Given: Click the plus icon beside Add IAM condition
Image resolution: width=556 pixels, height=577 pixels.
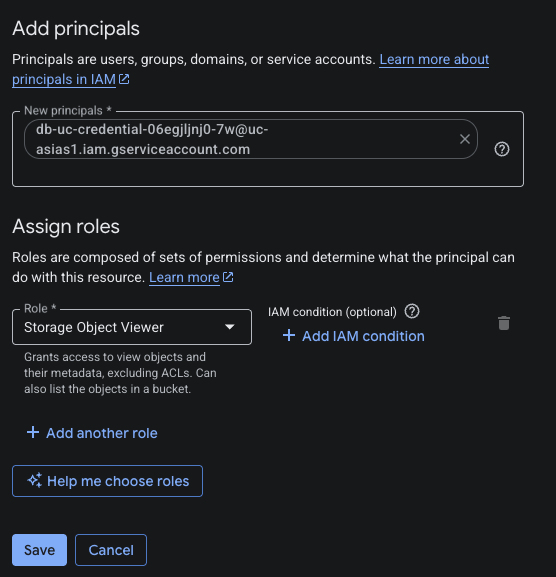Looking at the screenshot, I should point(289,335).
